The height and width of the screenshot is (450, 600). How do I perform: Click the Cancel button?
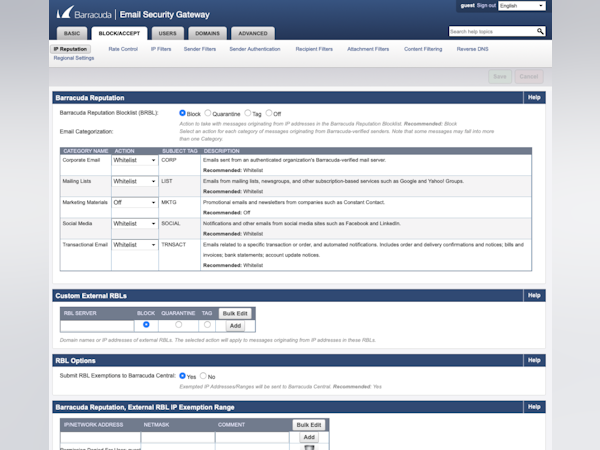[x=529, y=77]
